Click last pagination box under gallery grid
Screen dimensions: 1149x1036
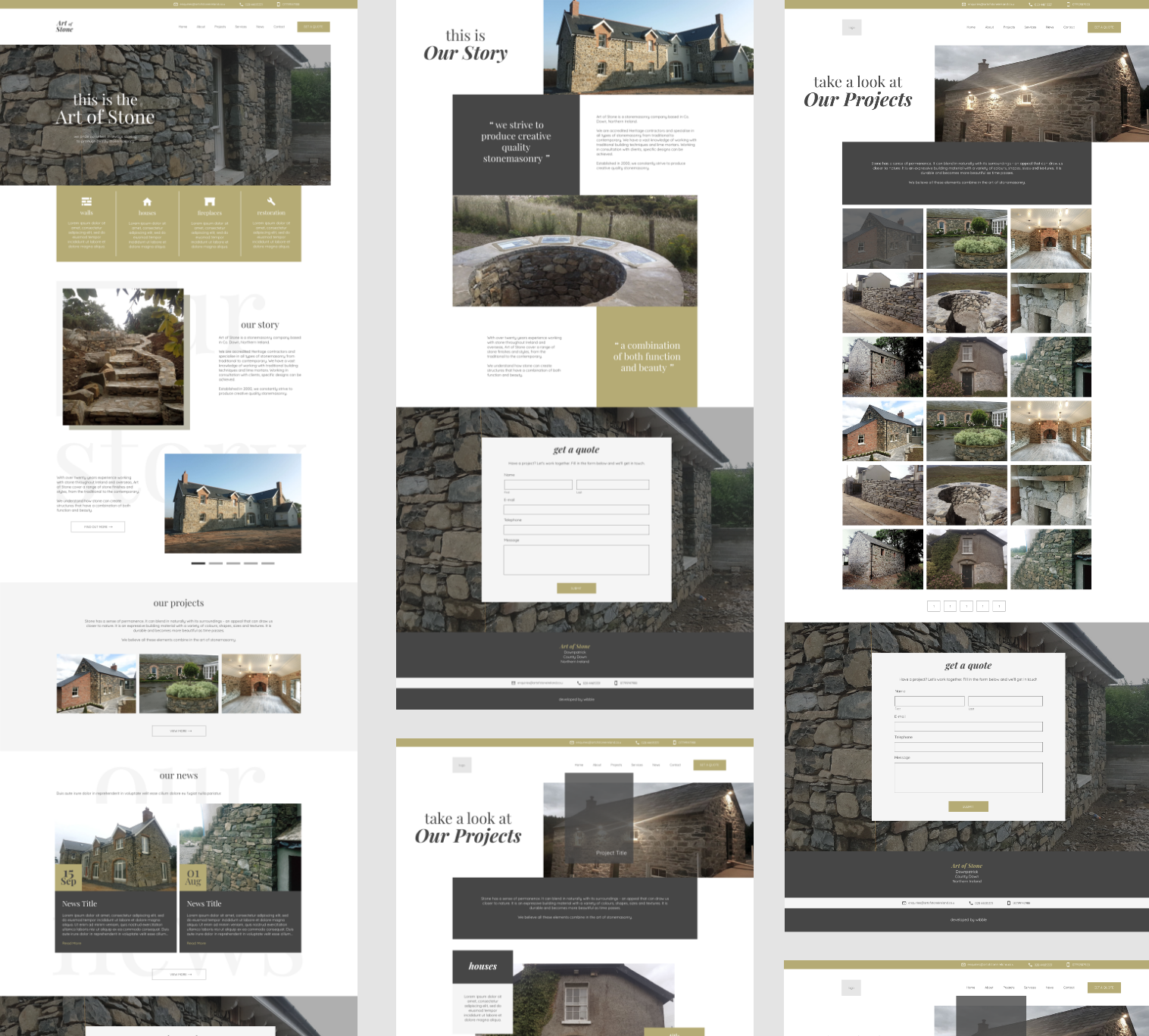pos(999,606)
